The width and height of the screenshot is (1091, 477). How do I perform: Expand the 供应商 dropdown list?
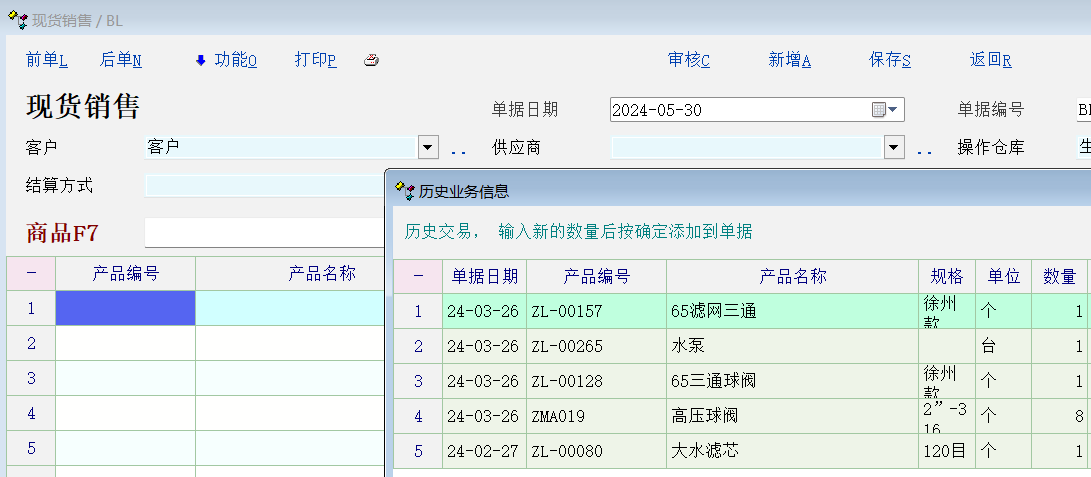click(x=894, y=148)
